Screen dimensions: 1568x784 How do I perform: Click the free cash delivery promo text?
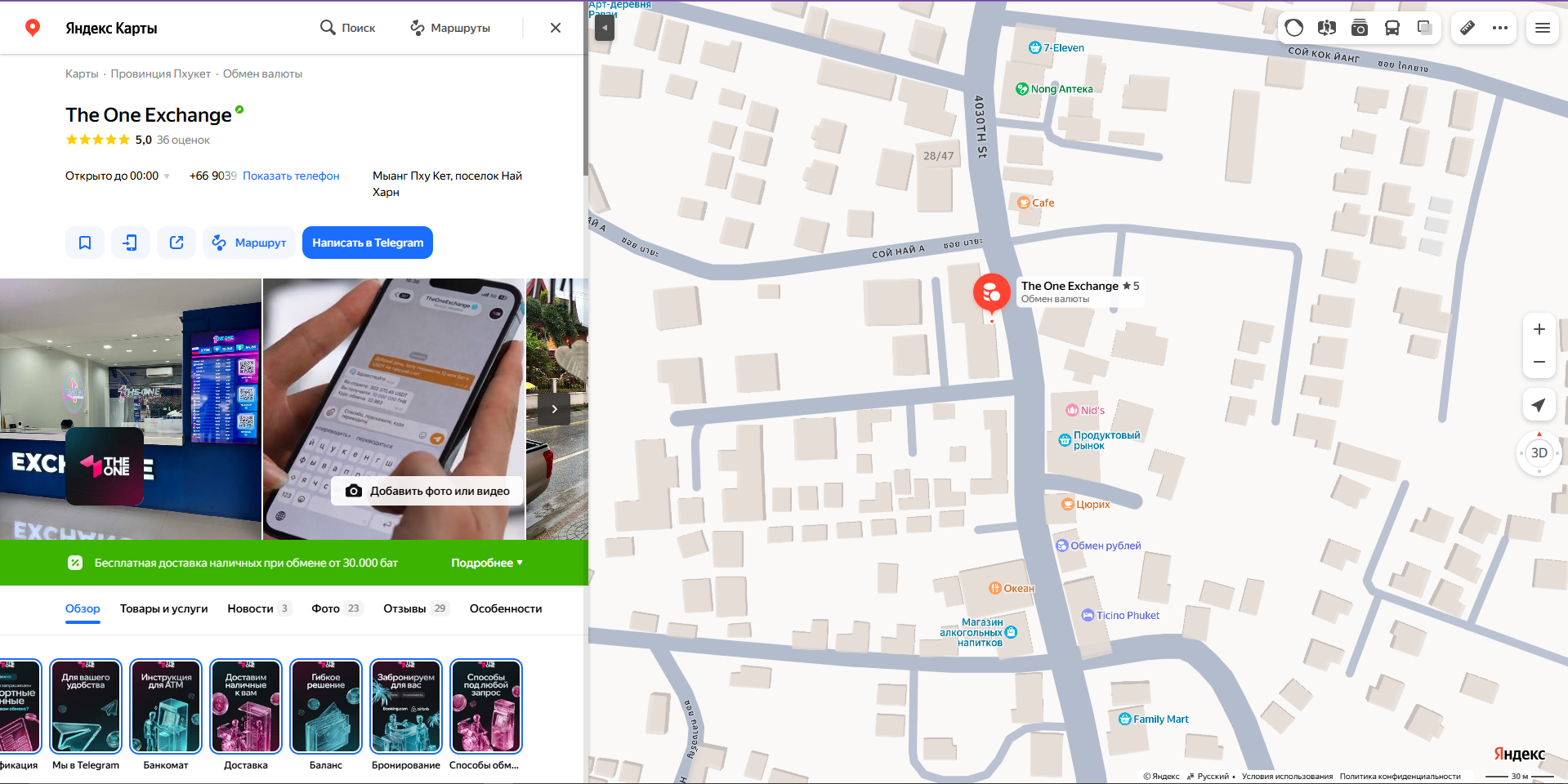click(x=246, y=563)
